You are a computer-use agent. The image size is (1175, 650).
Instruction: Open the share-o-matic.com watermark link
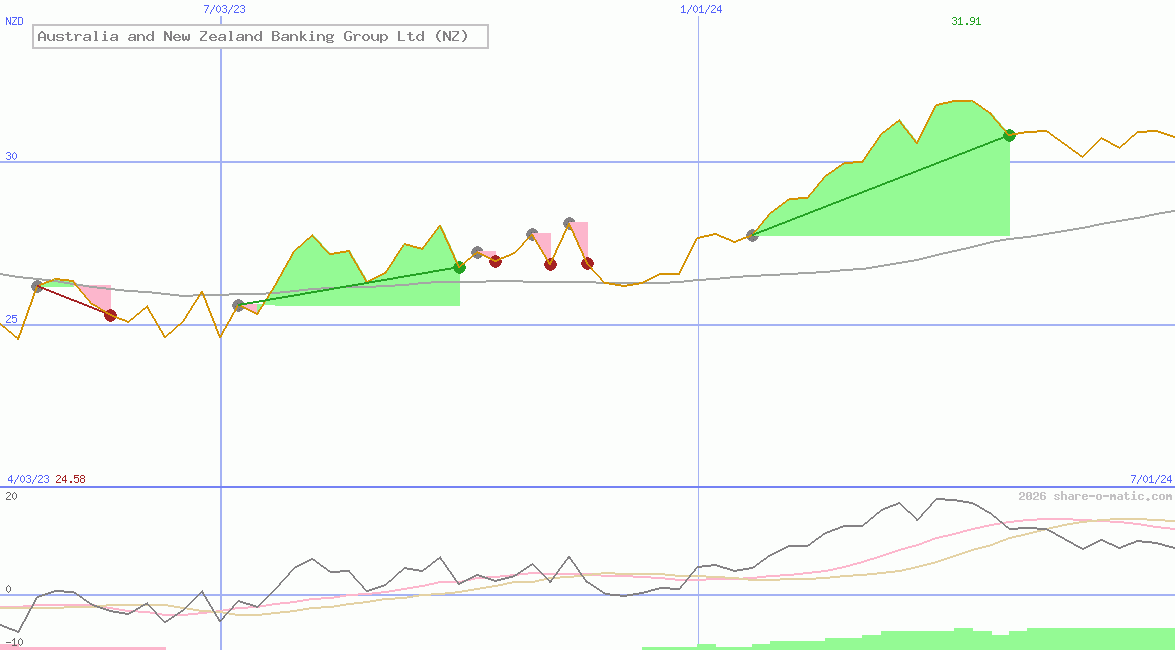(1090, 494)
